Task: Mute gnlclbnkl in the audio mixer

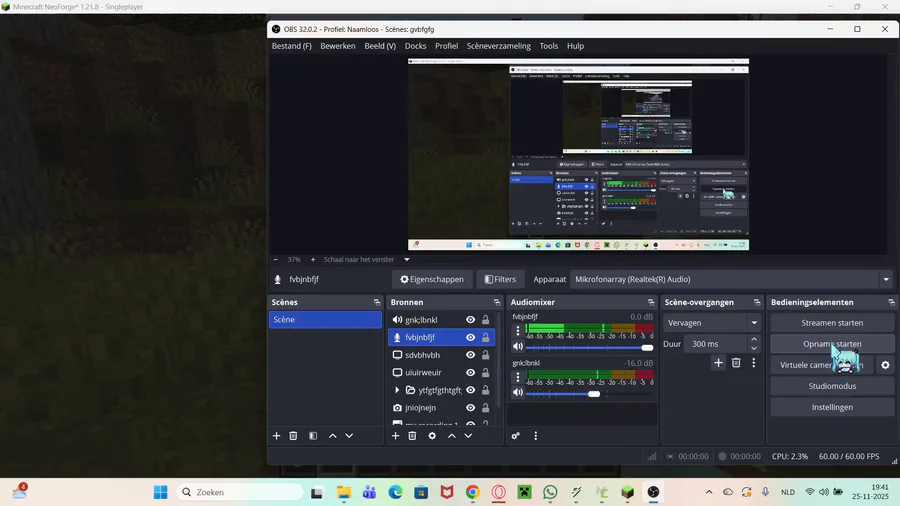Action: pyautogui.click(x=518, y=392)
